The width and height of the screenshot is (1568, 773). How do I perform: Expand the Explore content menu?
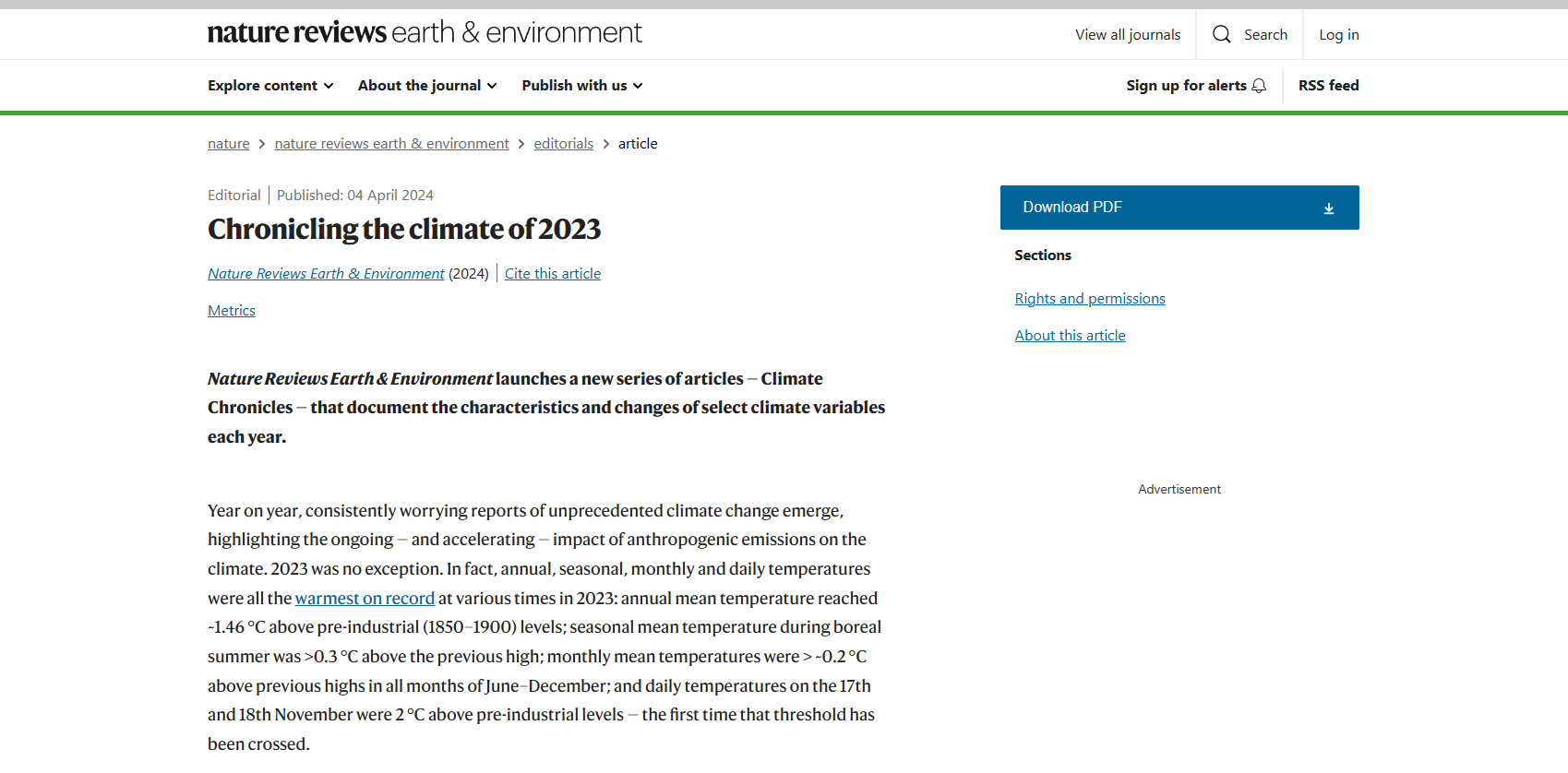coord(270,86)
